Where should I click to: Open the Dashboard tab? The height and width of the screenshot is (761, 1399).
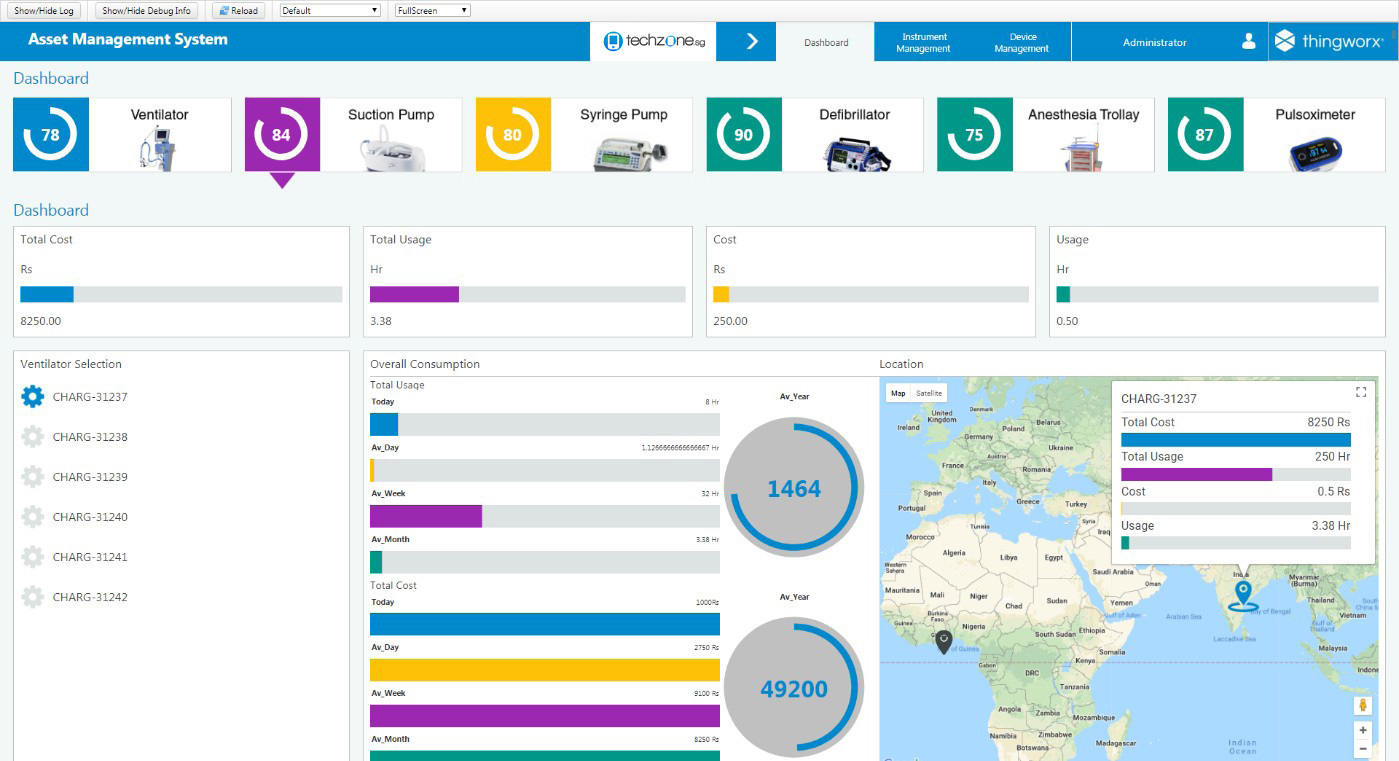click(826, 42)
